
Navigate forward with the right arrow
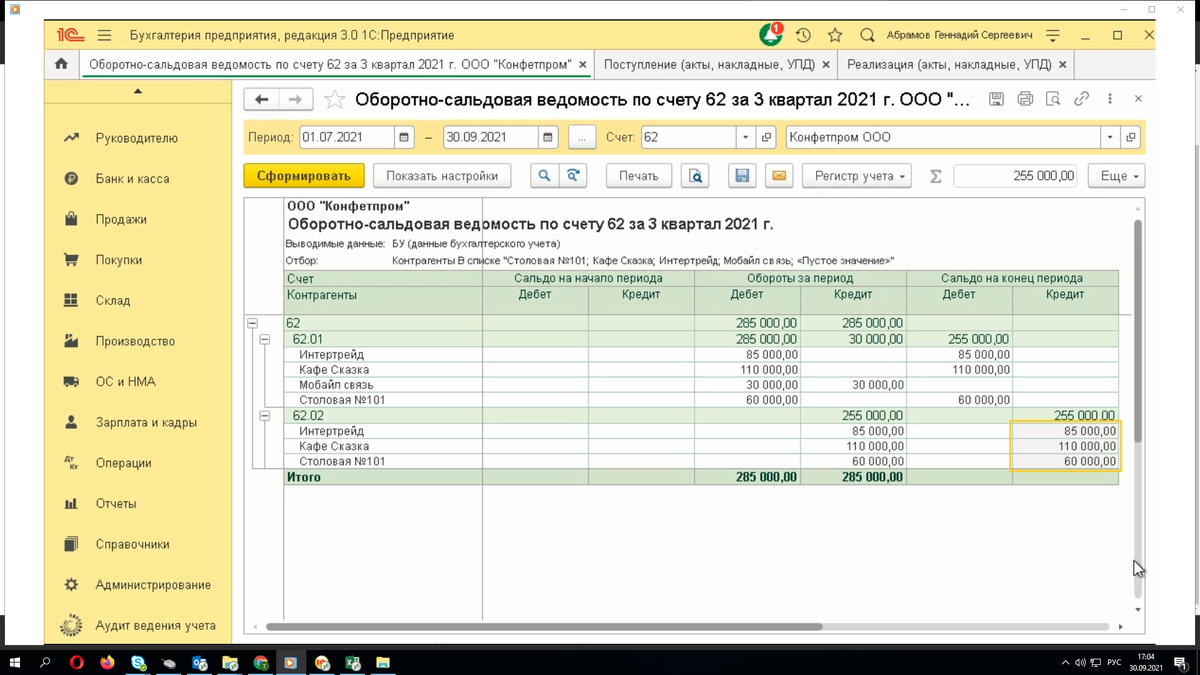295,99
